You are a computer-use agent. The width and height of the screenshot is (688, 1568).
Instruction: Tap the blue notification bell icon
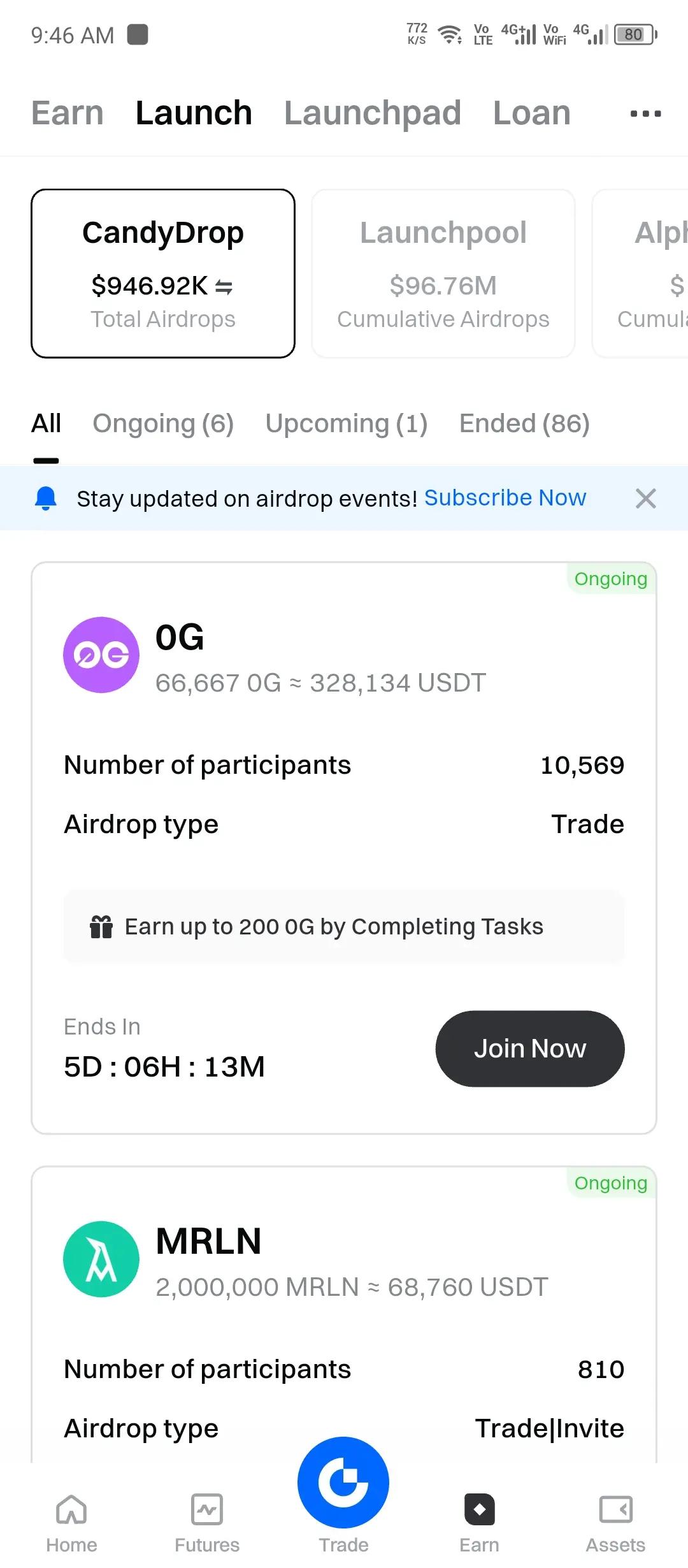46,498
